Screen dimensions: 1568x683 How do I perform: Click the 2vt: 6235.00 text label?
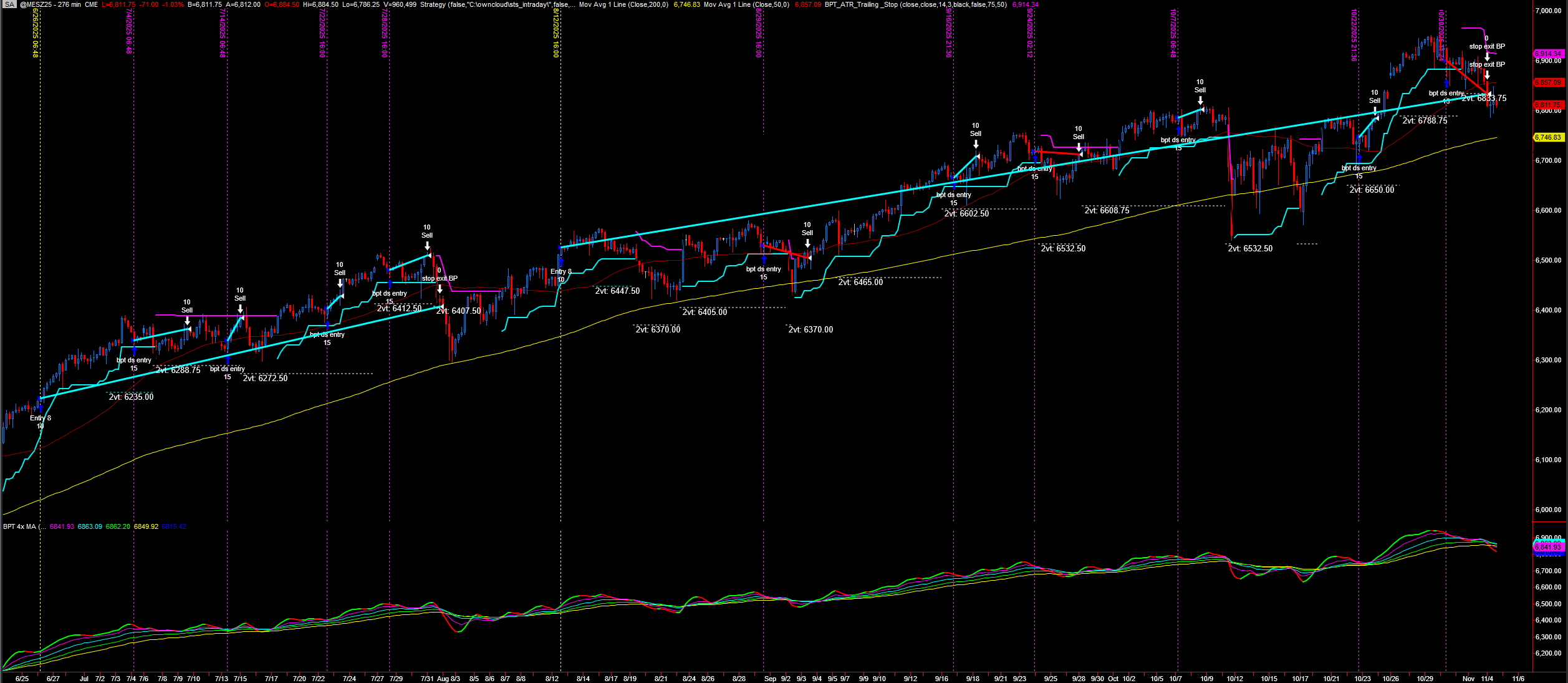point(131,397)
